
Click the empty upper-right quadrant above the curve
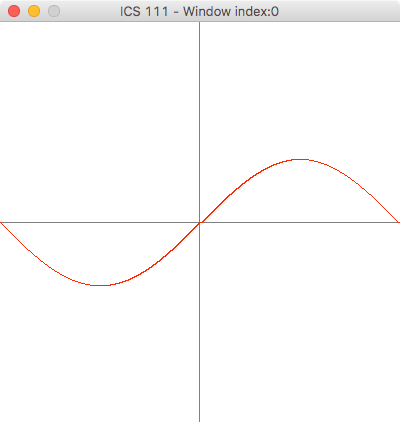[x=300, y=90]
